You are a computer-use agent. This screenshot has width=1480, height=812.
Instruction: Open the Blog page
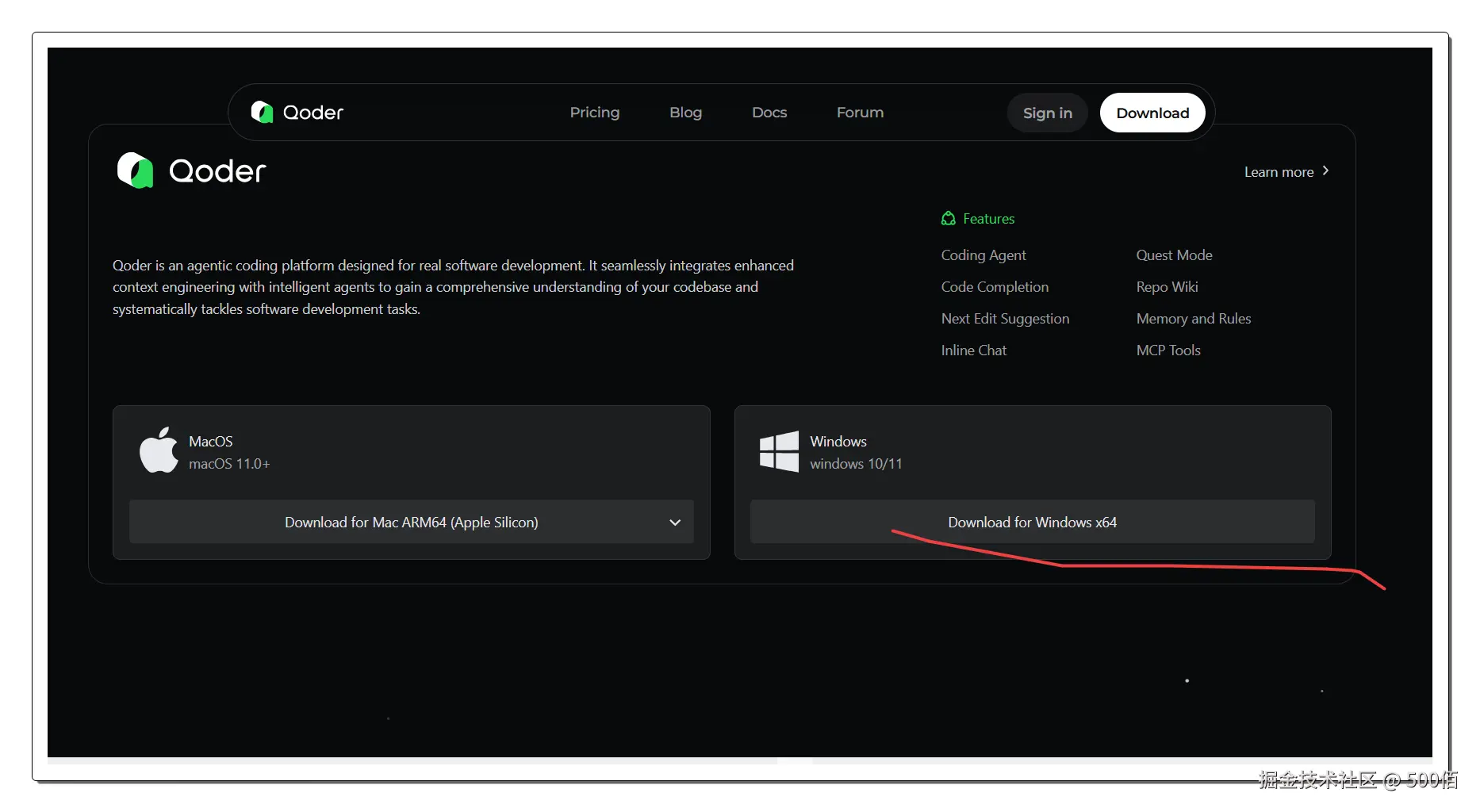(686, 113)
